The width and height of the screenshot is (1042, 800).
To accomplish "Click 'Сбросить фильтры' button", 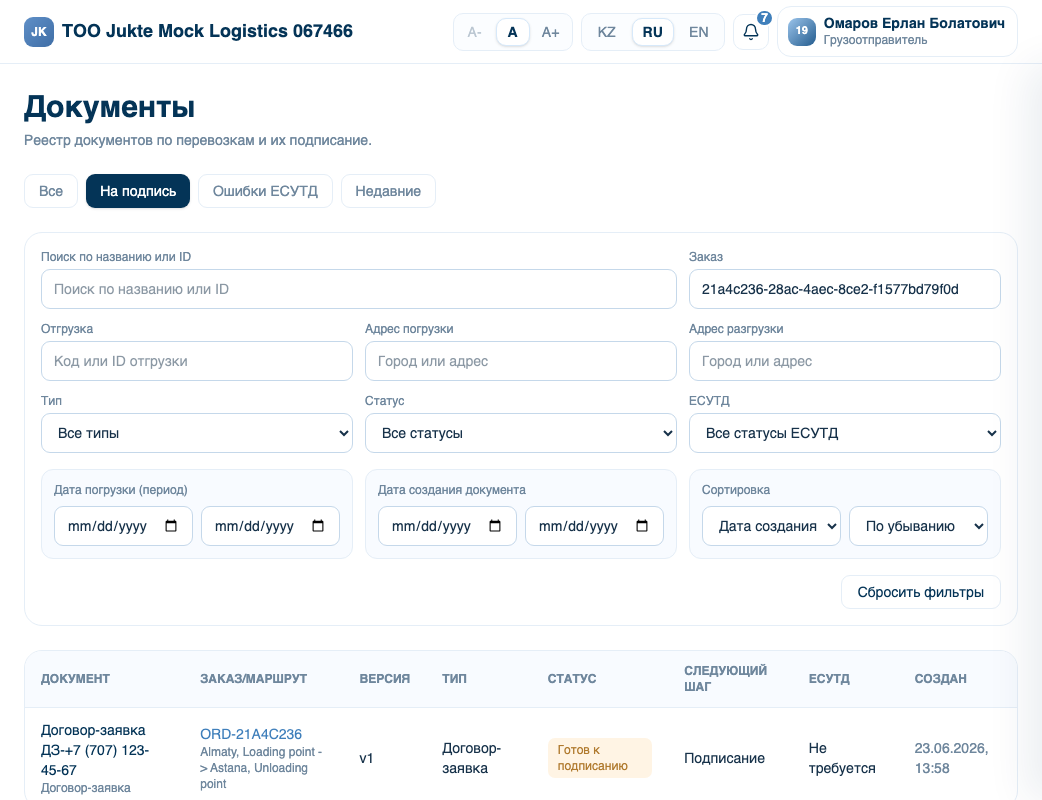I will click(x=920, y=592).
